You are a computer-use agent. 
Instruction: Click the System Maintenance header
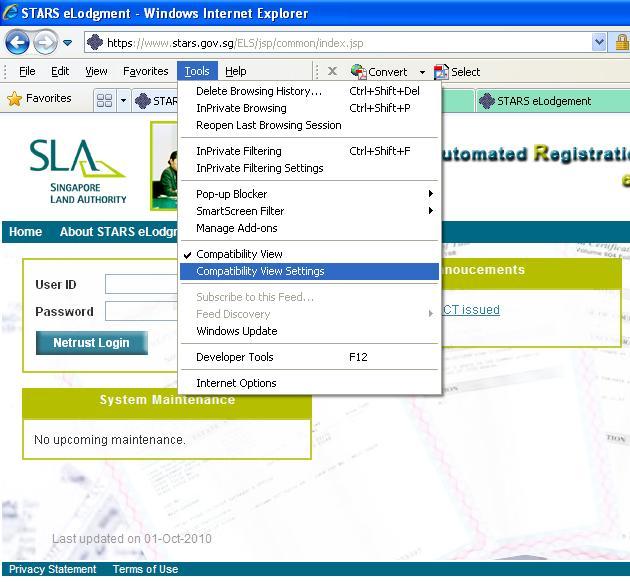pyautogui.click(x=167, y=403)
